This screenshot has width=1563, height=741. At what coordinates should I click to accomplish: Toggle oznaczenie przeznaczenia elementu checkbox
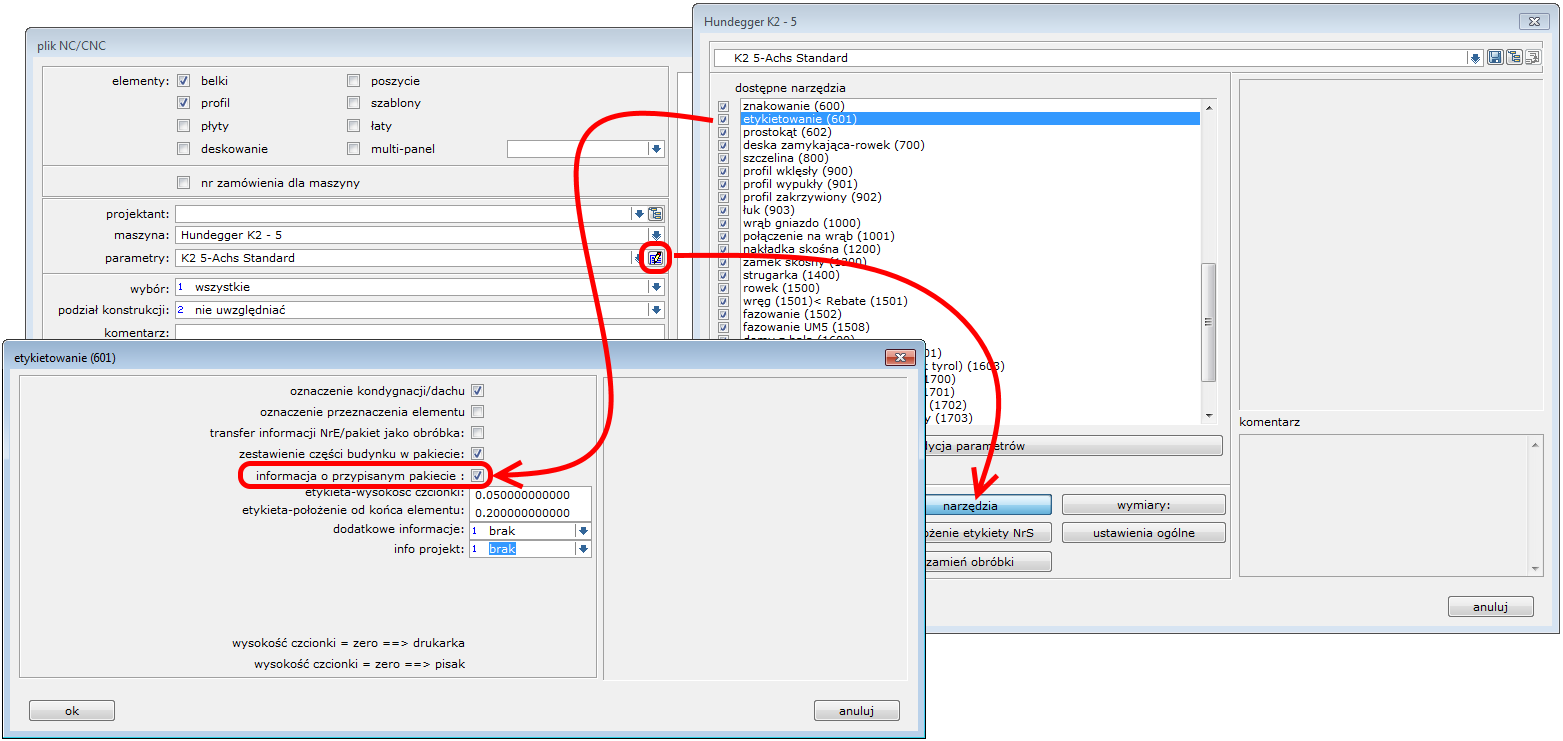point(478,412)
